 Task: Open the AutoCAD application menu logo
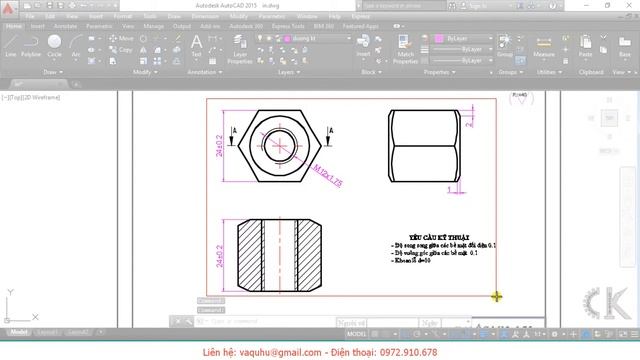tap(9, 8)
